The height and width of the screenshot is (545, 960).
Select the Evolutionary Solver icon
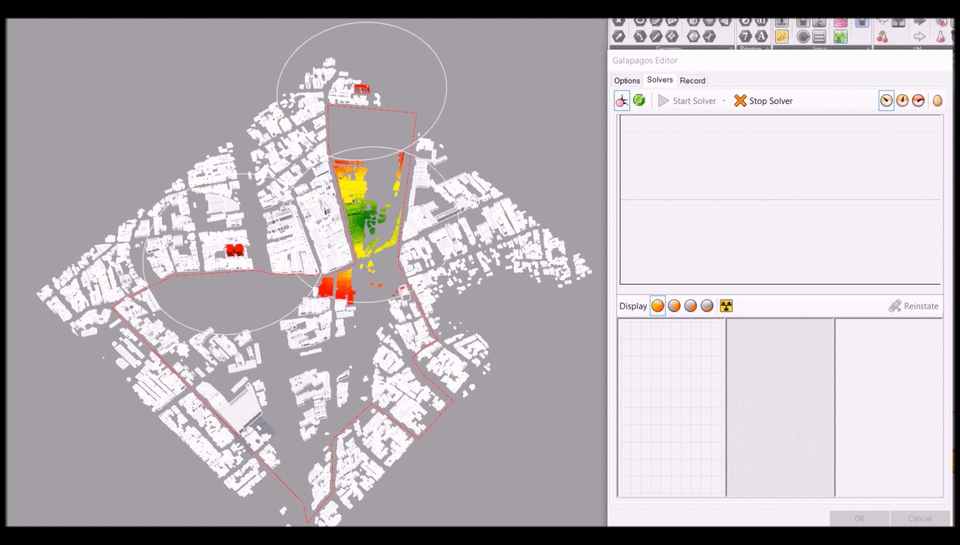[x=622, y=101]
